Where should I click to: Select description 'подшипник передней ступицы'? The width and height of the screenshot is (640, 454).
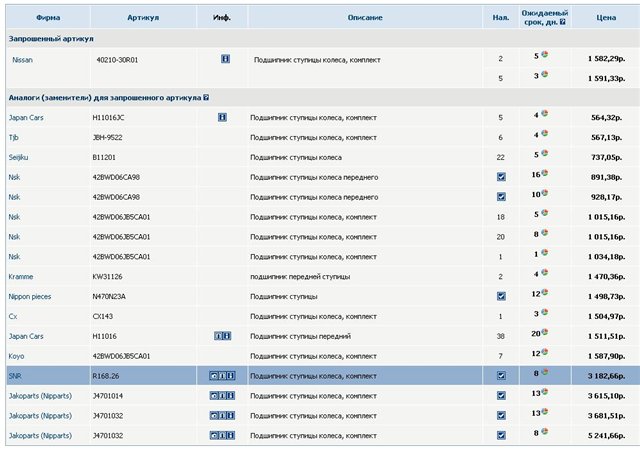tap(300, 276)
